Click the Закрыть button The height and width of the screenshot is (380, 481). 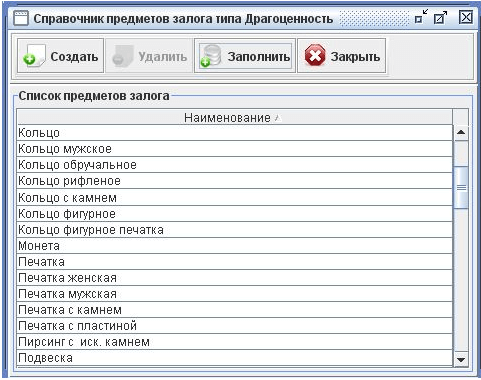[342, 56]
